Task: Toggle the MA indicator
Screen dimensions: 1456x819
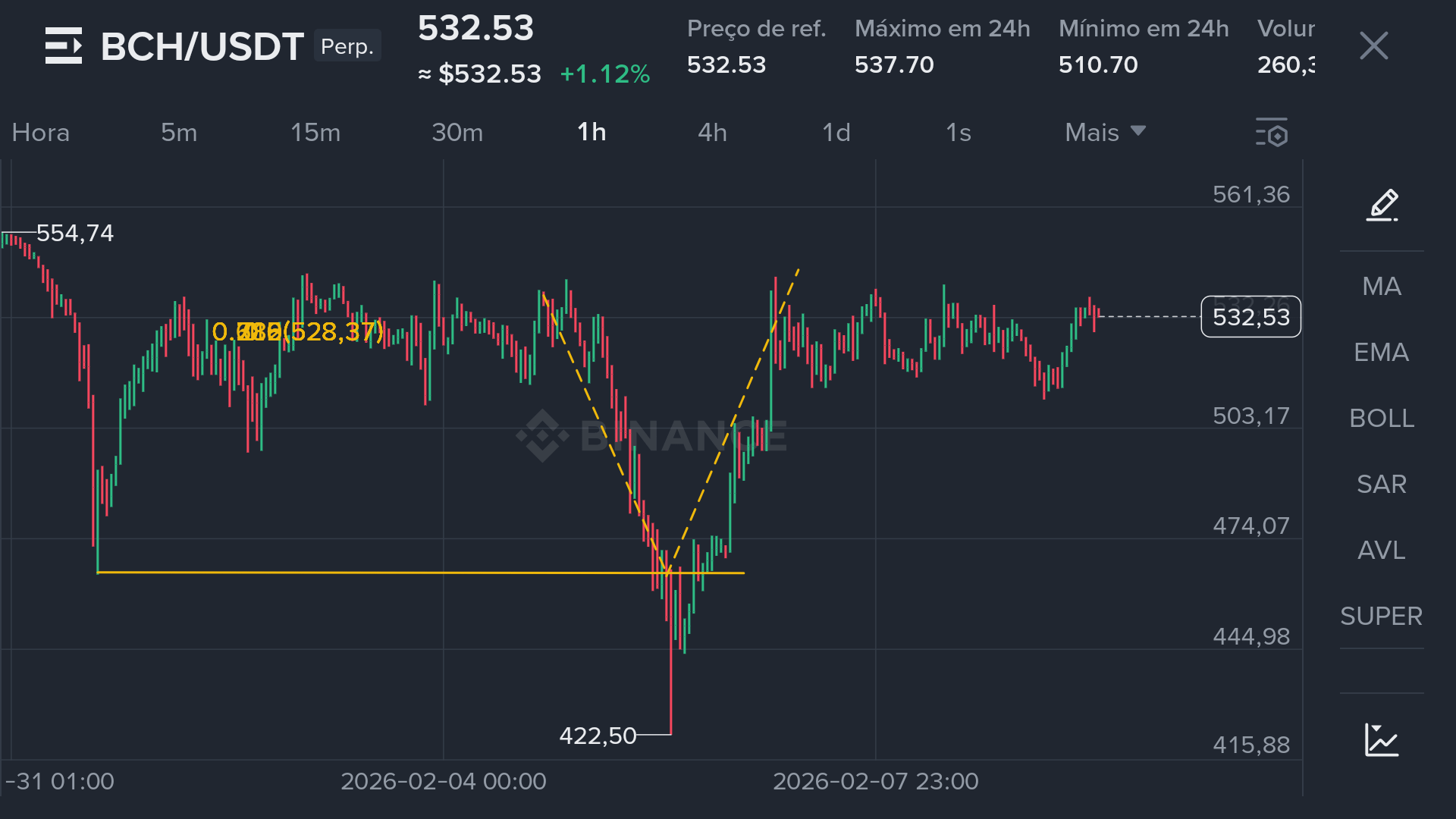Action: [1381, 287]
